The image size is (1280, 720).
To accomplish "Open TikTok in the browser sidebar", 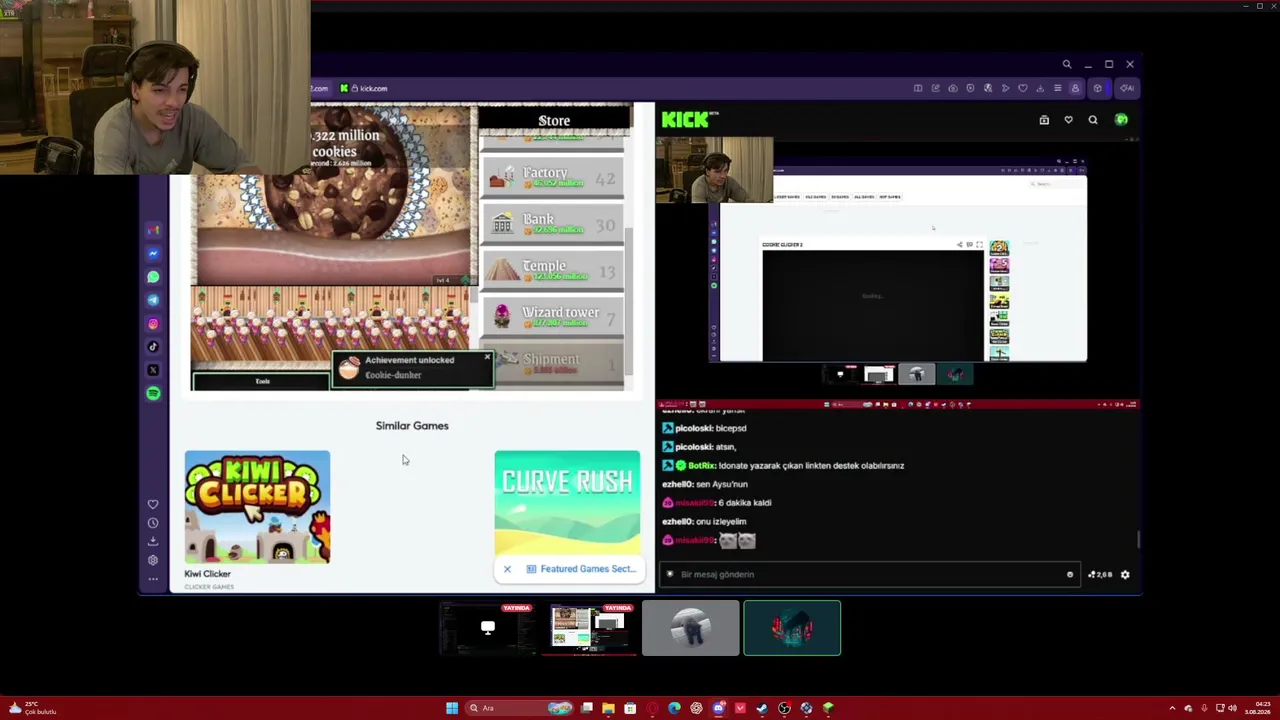I will 153,347.
